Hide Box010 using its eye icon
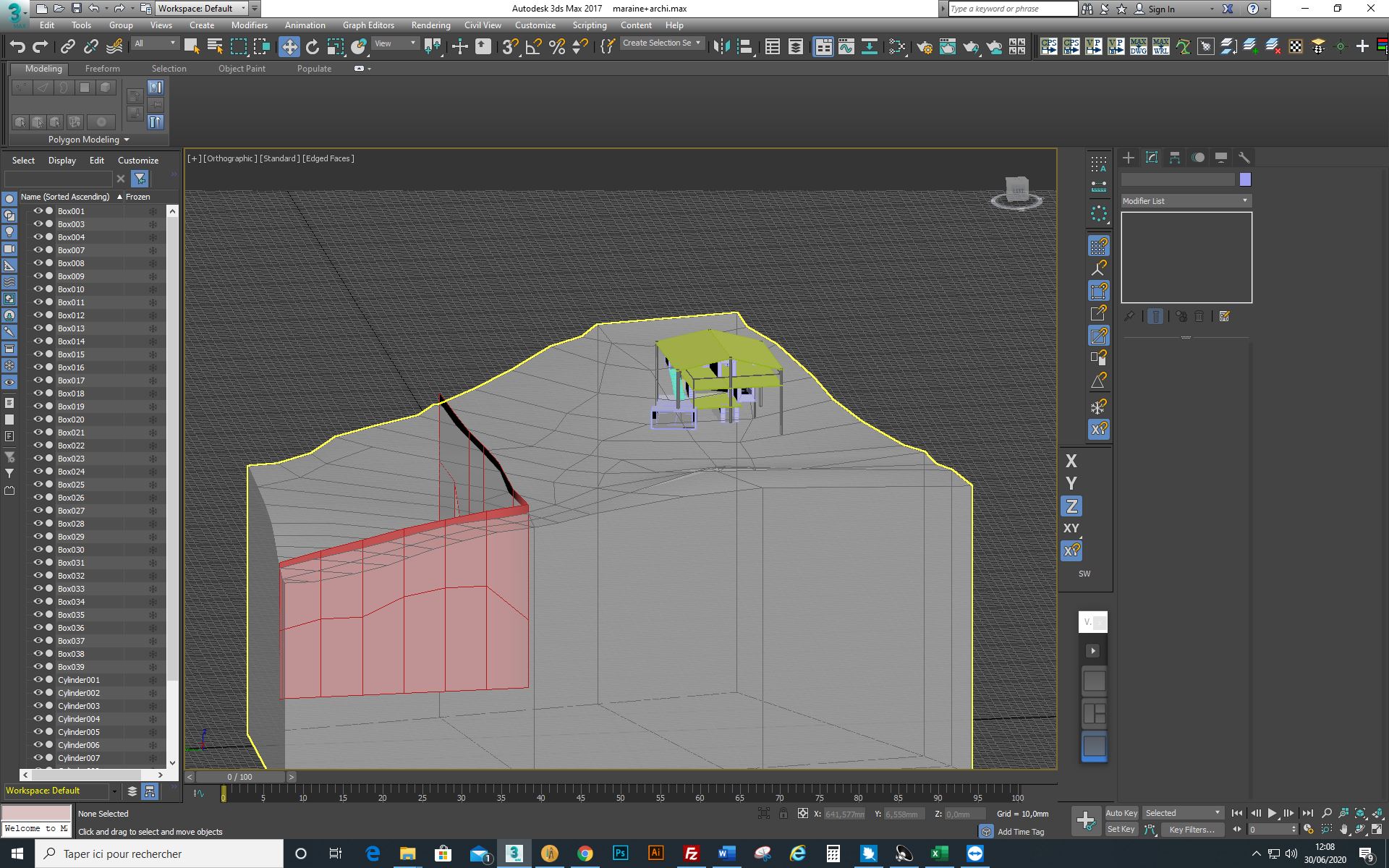 38,289
